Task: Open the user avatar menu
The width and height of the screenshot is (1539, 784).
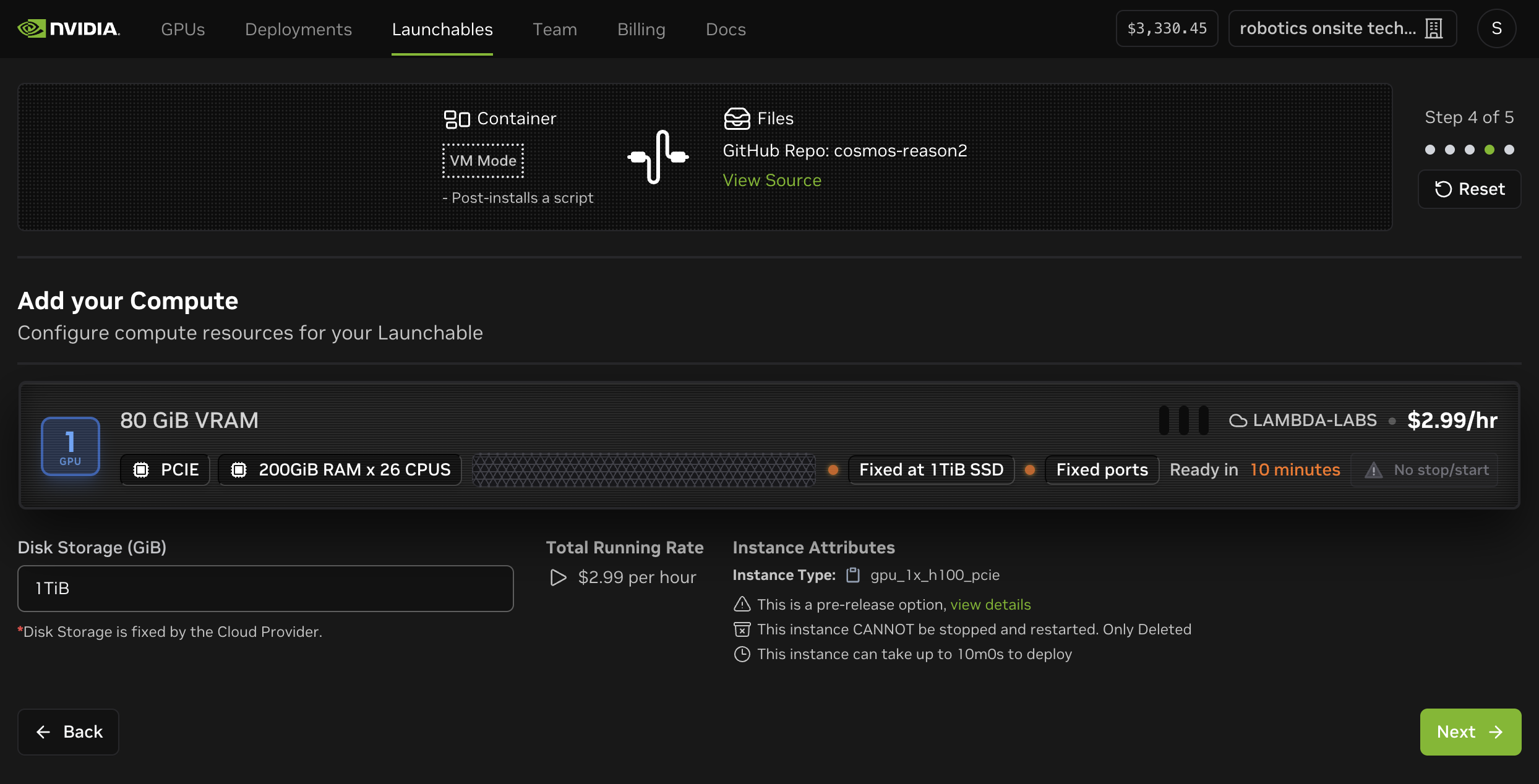Action: [x=1496, y=28]
